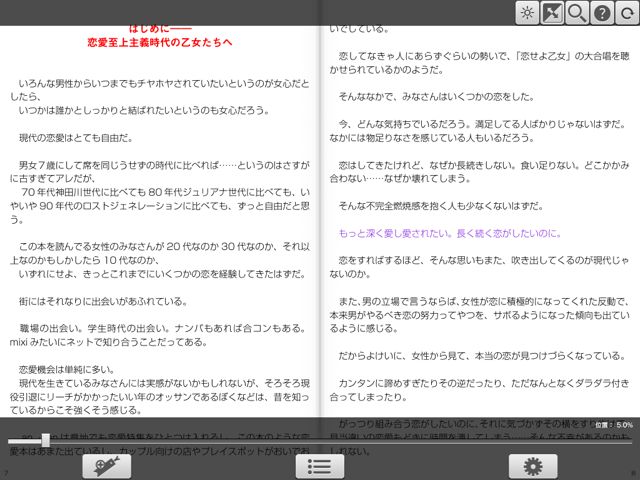Add a bookmark with the pin icon button
The height and width of the screenshot is (480, 640).
pyautogui.click(x=107, y=466)
